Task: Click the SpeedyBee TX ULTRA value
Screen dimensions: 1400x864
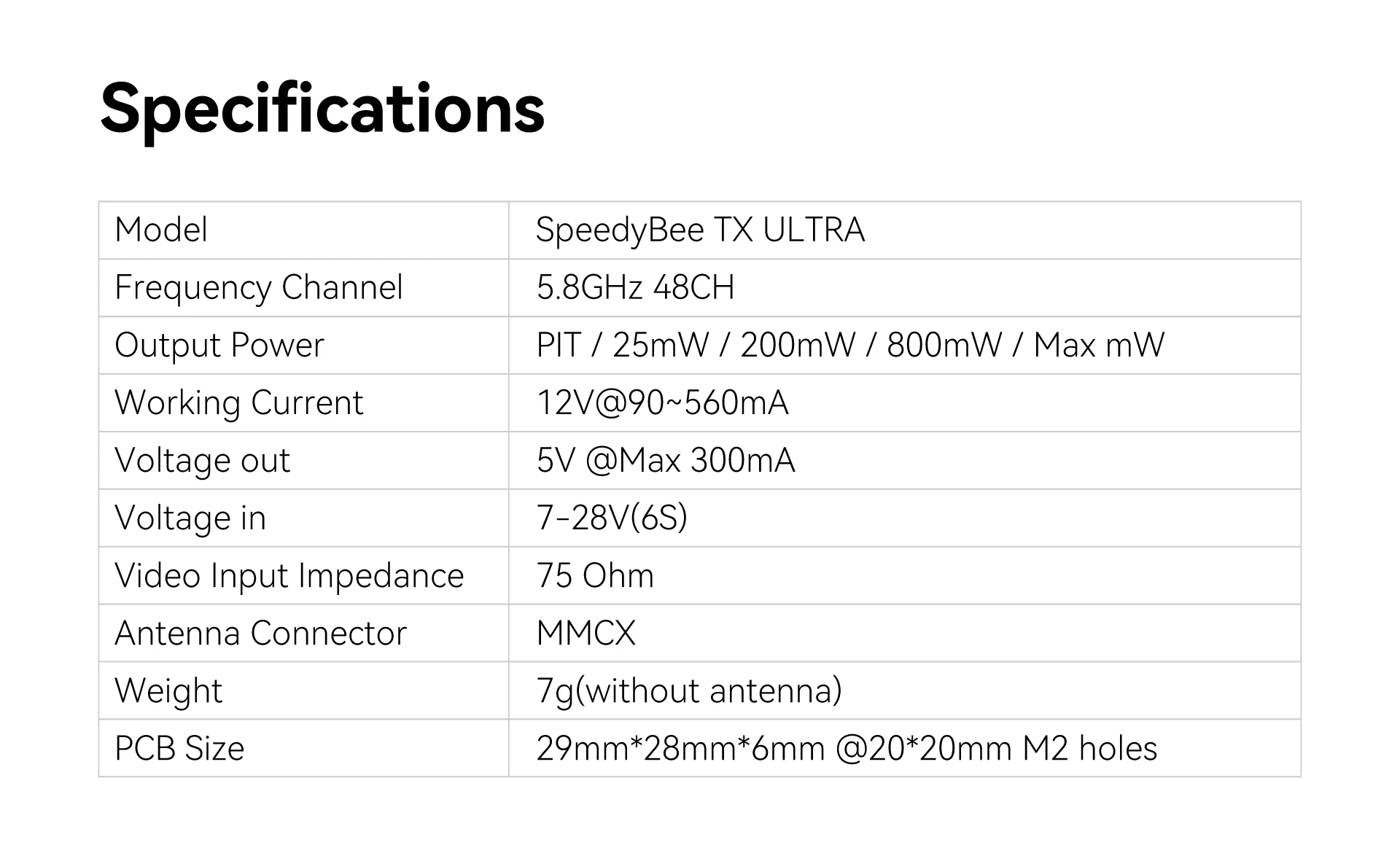Action: pyautogui.click(x=700, y=230)
